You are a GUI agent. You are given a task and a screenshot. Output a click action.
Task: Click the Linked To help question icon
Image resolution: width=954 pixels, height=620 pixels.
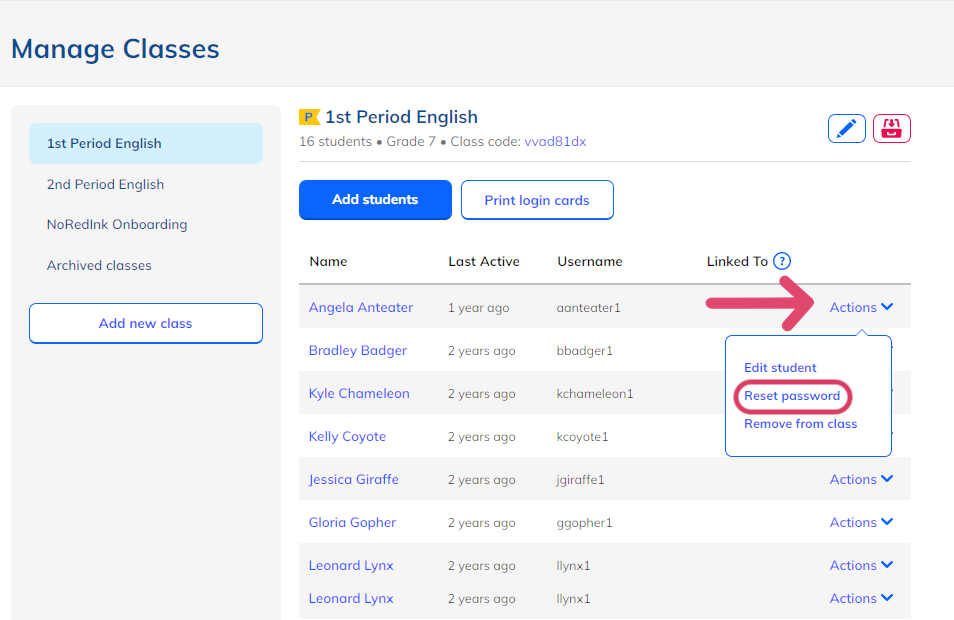pyautogui.click(x=782, y=261)
